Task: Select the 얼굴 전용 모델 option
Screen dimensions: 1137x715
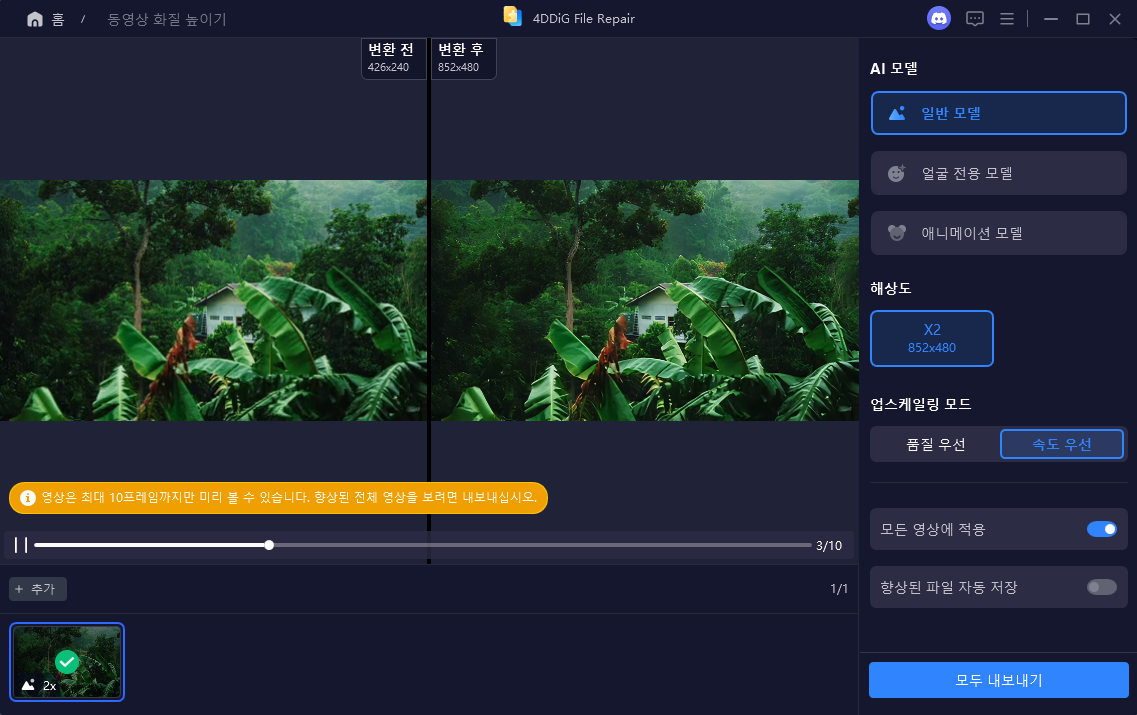Action: 999,173
